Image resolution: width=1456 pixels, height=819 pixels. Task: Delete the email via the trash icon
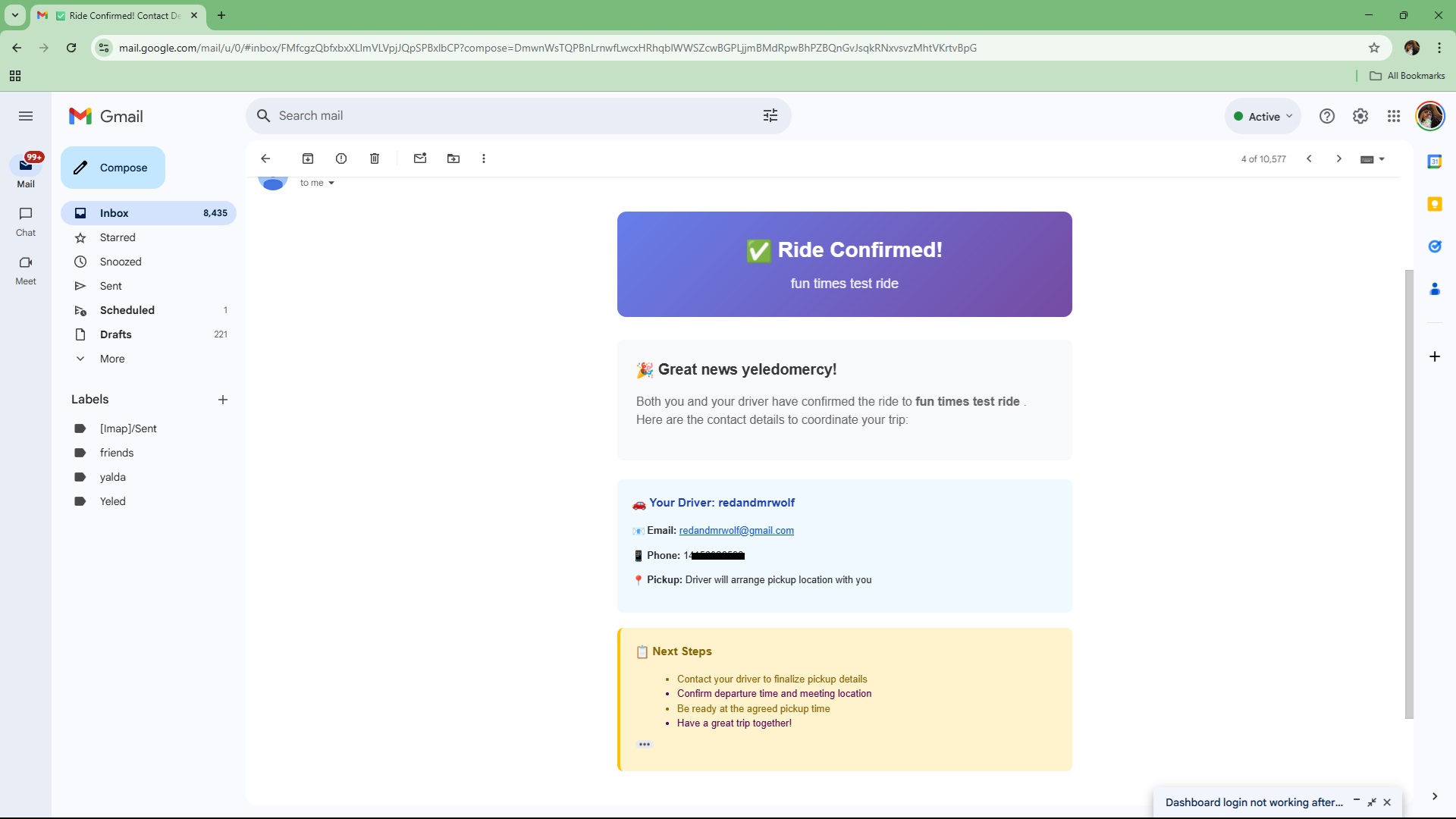375,158
